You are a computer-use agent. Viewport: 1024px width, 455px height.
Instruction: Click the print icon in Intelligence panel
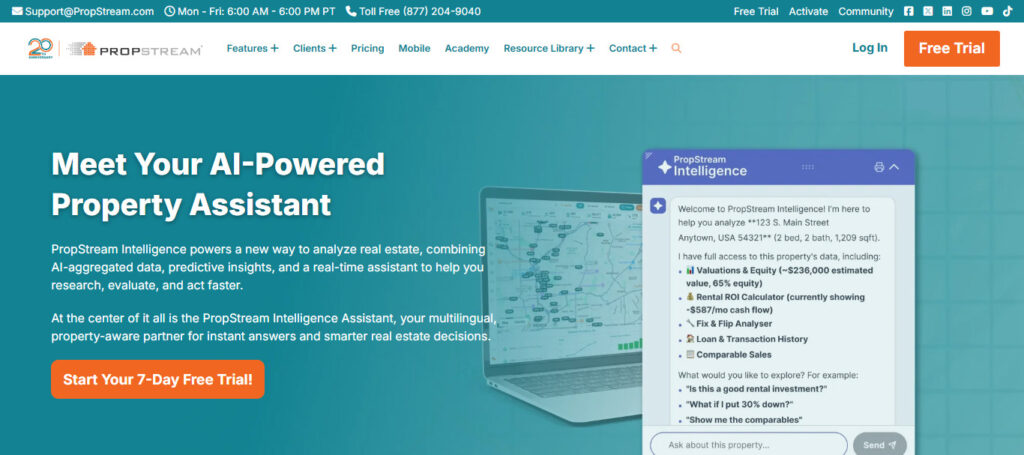pyautogui.click(x=879, y=167)
